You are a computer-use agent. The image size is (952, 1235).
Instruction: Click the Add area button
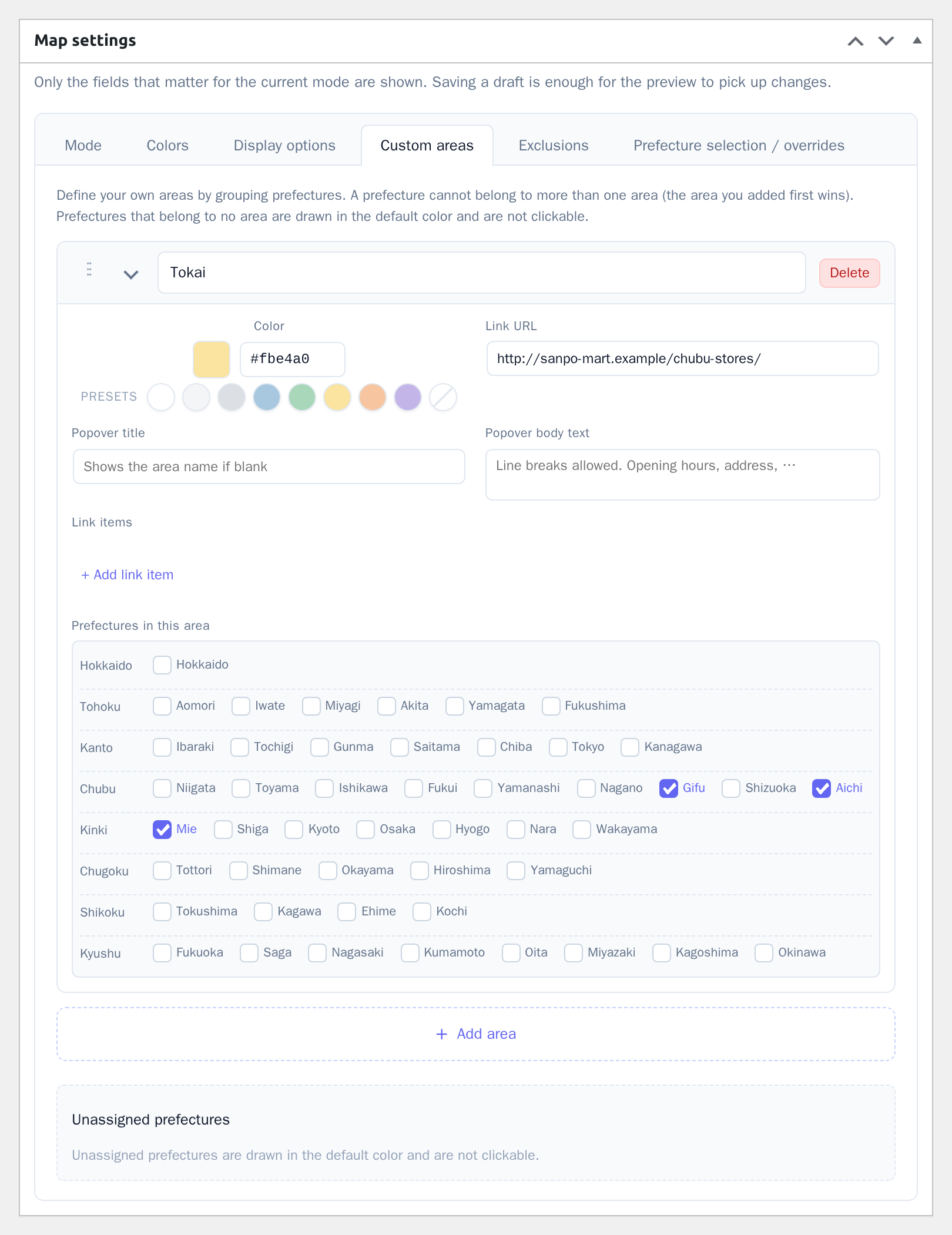(x=476, y=1034)
